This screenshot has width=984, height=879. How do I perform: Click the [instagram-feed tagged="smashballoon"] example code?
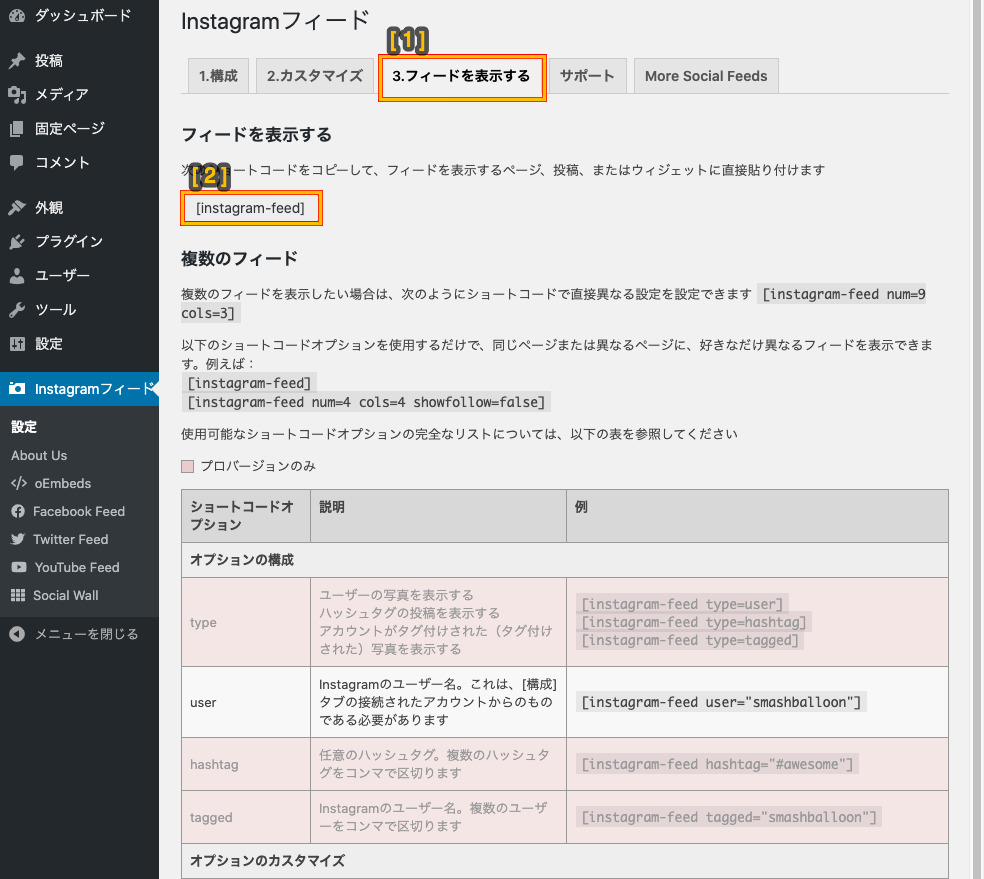point(729,817)
